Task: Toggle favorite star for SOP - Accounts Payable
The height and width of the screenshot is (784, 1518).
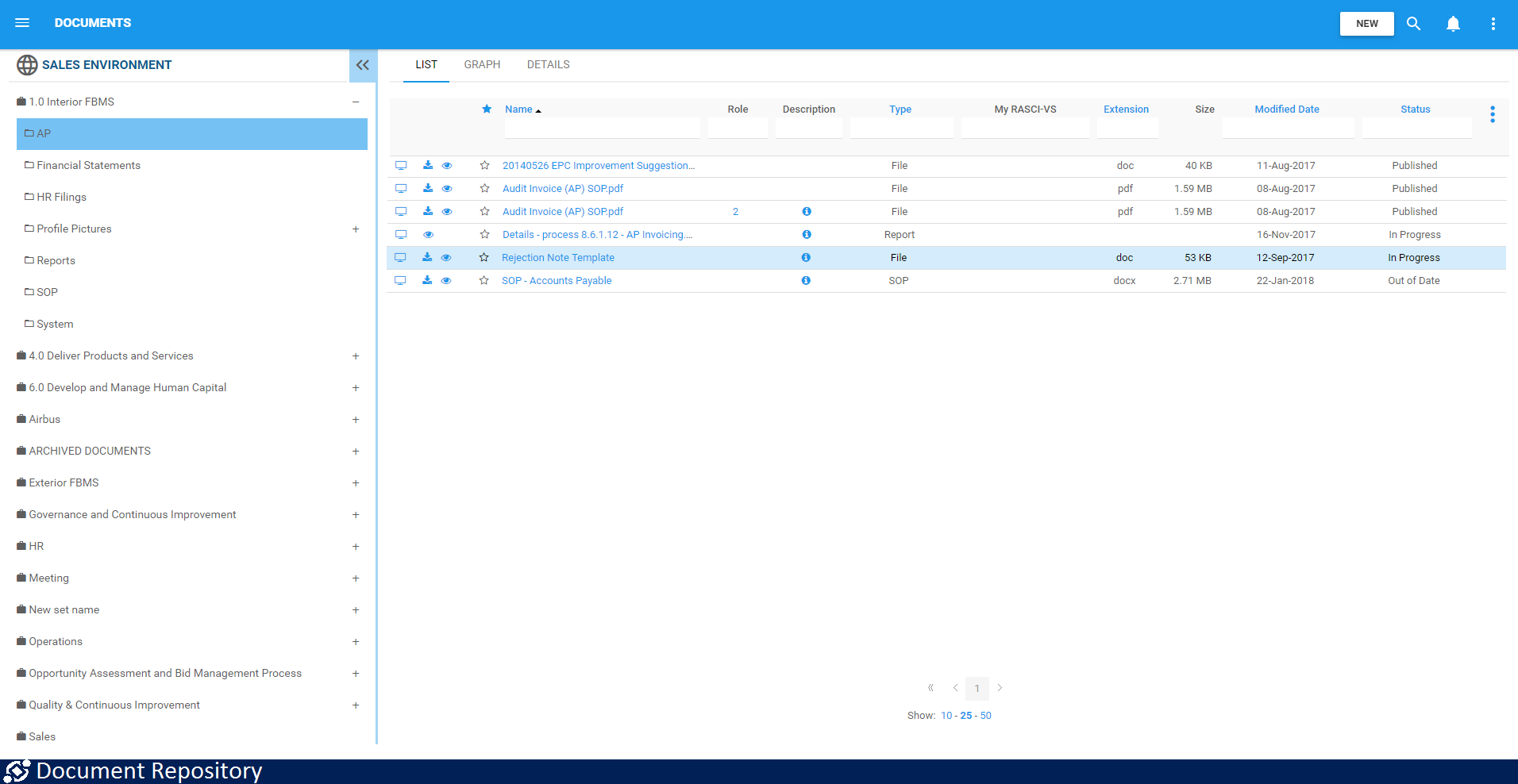Action: (484, 281)
